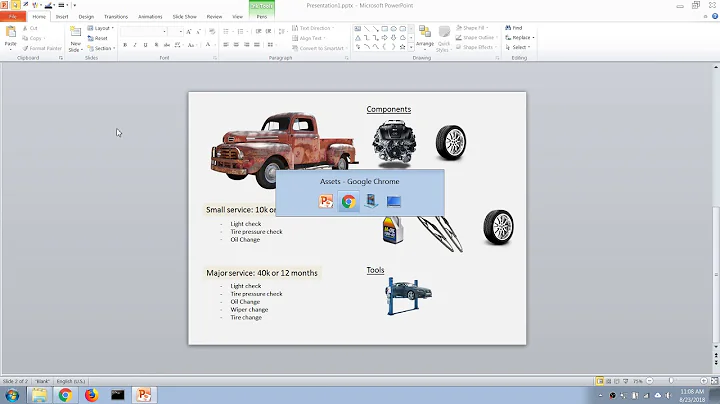The height and width of the screenshot is (404, 720).
Task: Switch to the Insert ribbon tab
Action: [x=62, y=17]
